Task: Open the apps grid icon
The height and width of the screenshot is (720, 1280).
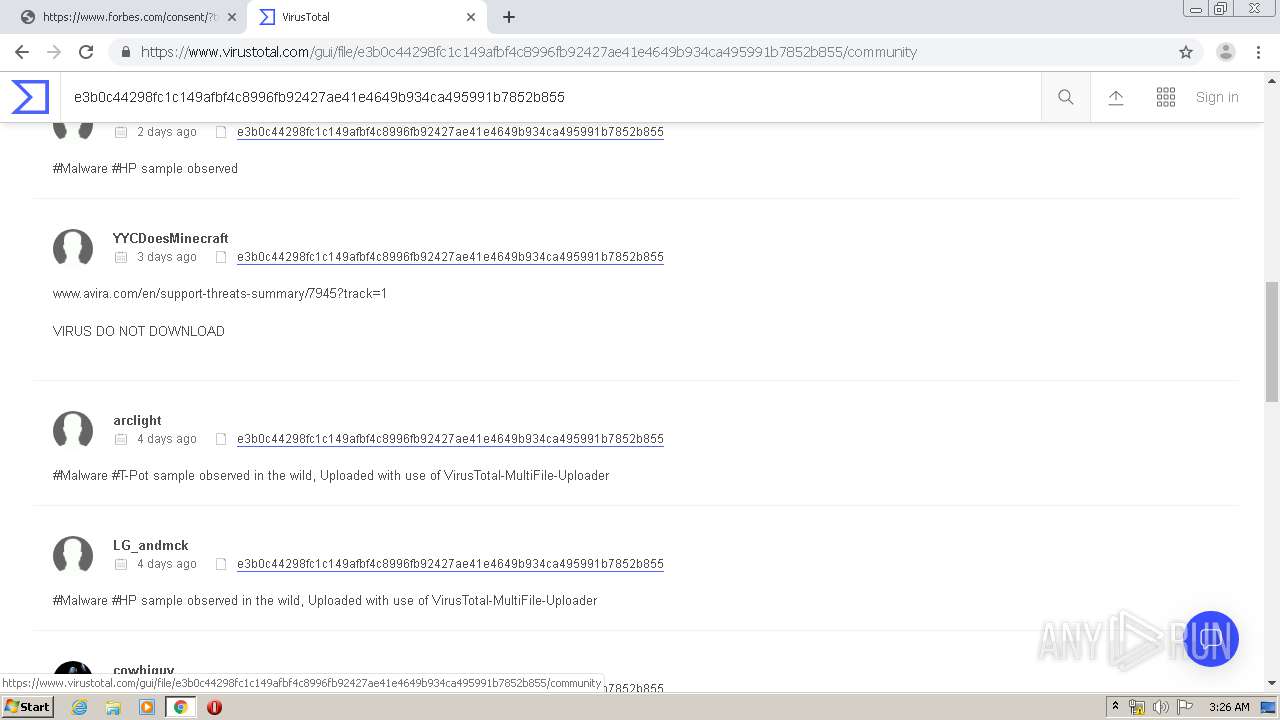Action: pos(1166,97)
